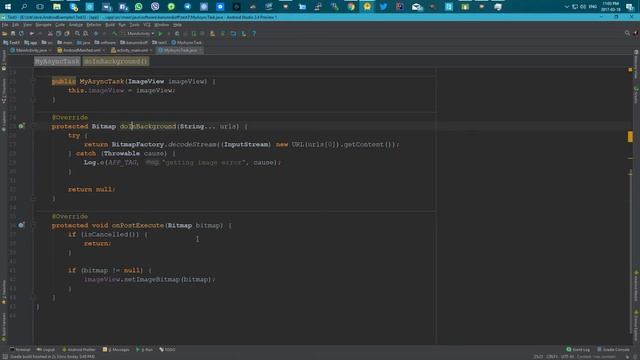
Task: Click the Make Project hammer icon
Action: pos(115,33)
